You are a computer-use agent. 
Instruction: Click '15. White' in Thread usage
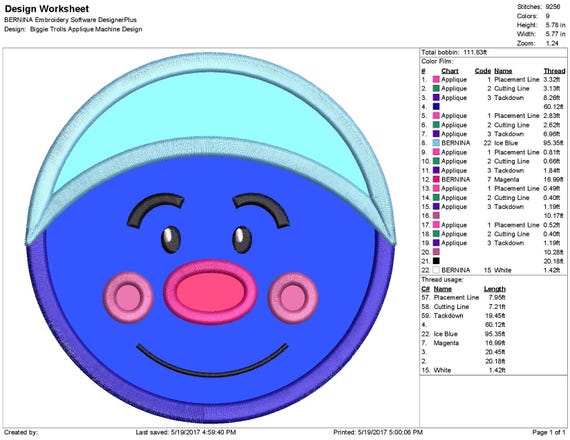point(436,370)
